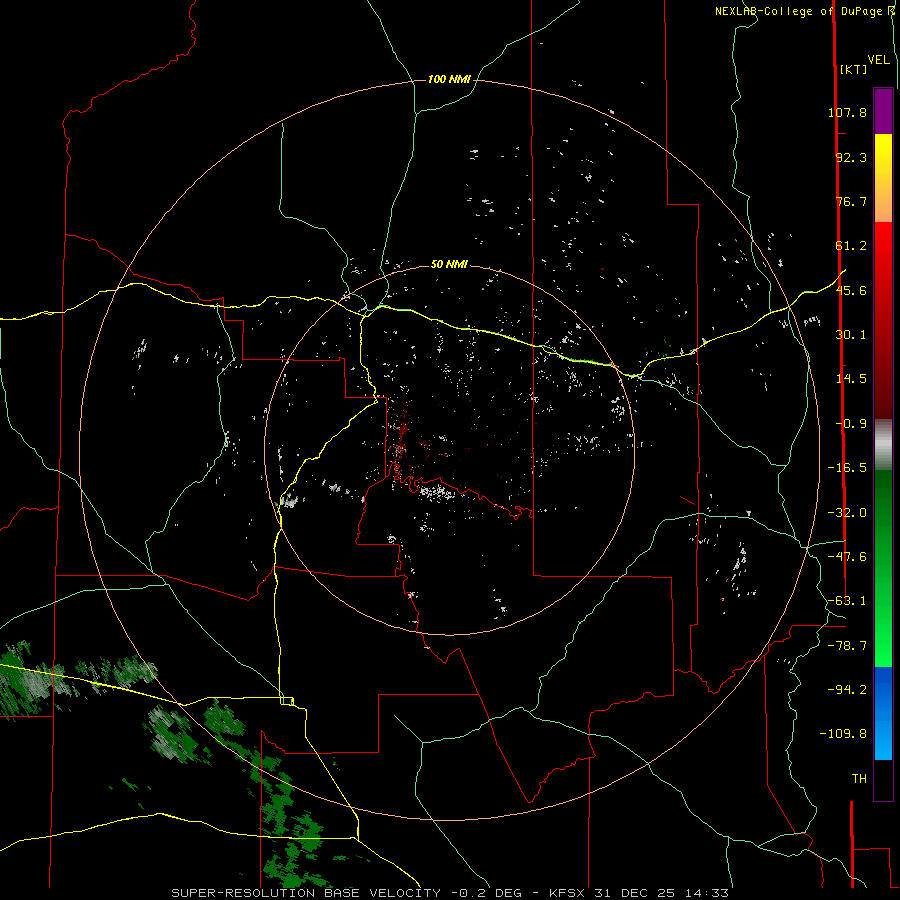Select the -0.9 scale value
This screenshot has width=900, height=900.
(851, 424)
